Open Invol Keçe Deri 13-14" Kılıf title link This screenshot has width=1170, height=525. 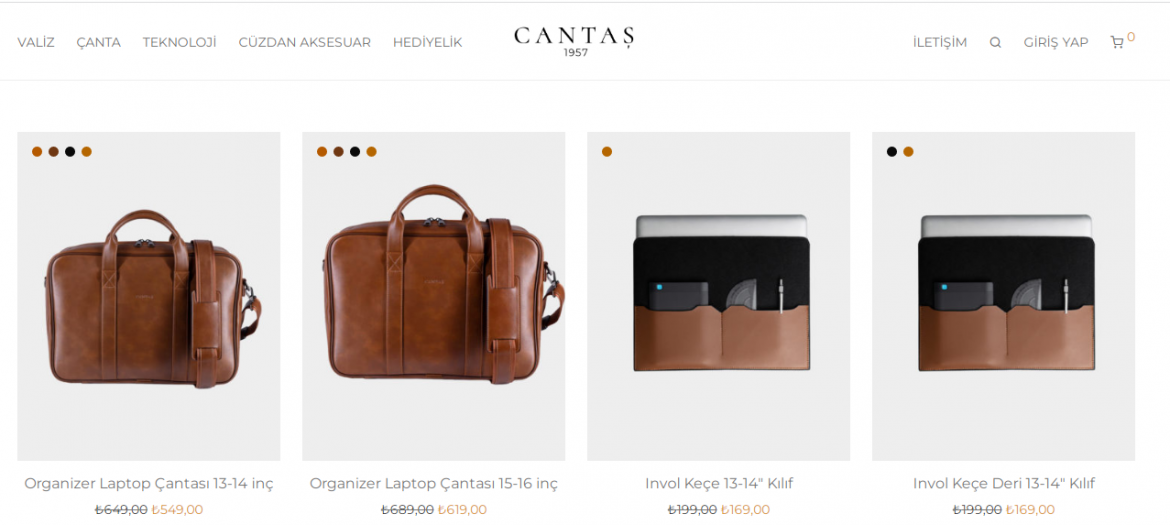(1004, 483)
